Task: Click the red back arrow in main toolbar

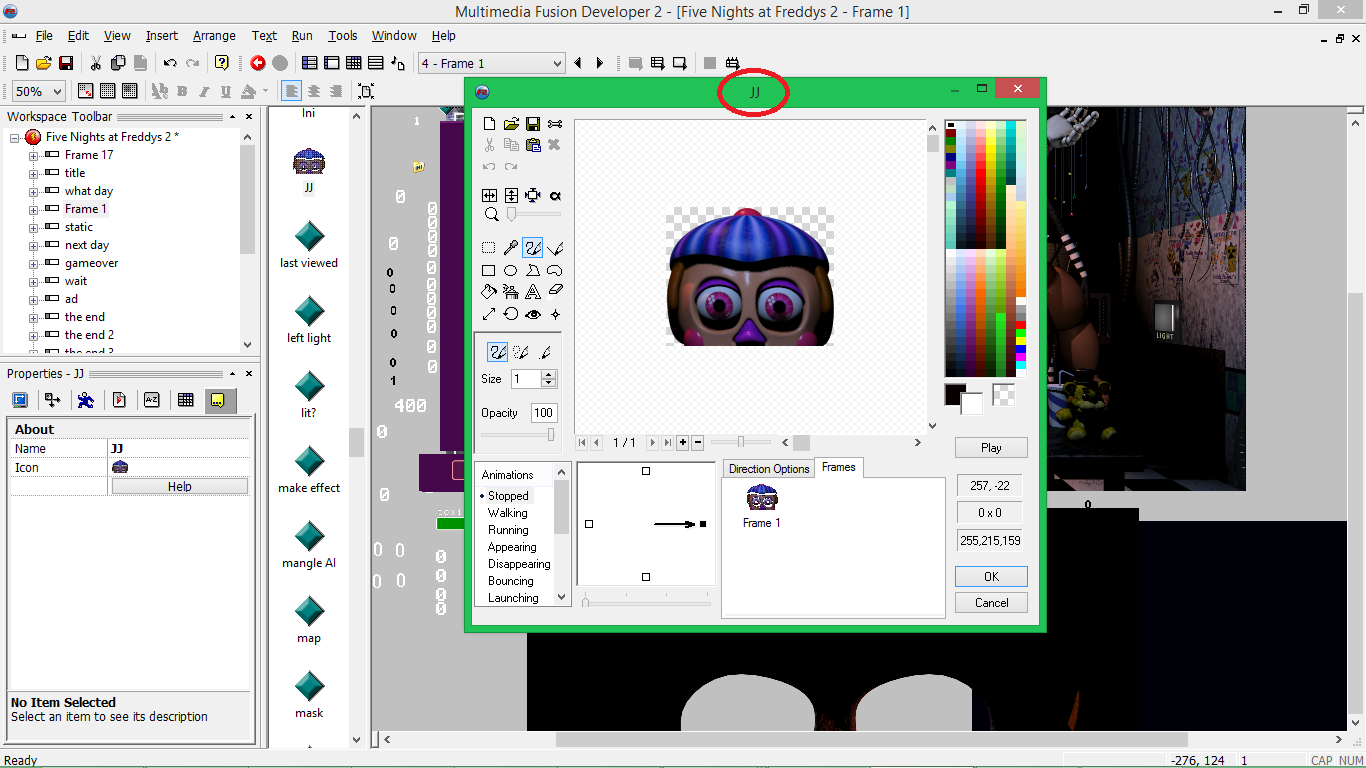Action: pyautogui.click(x=258, y=63)
